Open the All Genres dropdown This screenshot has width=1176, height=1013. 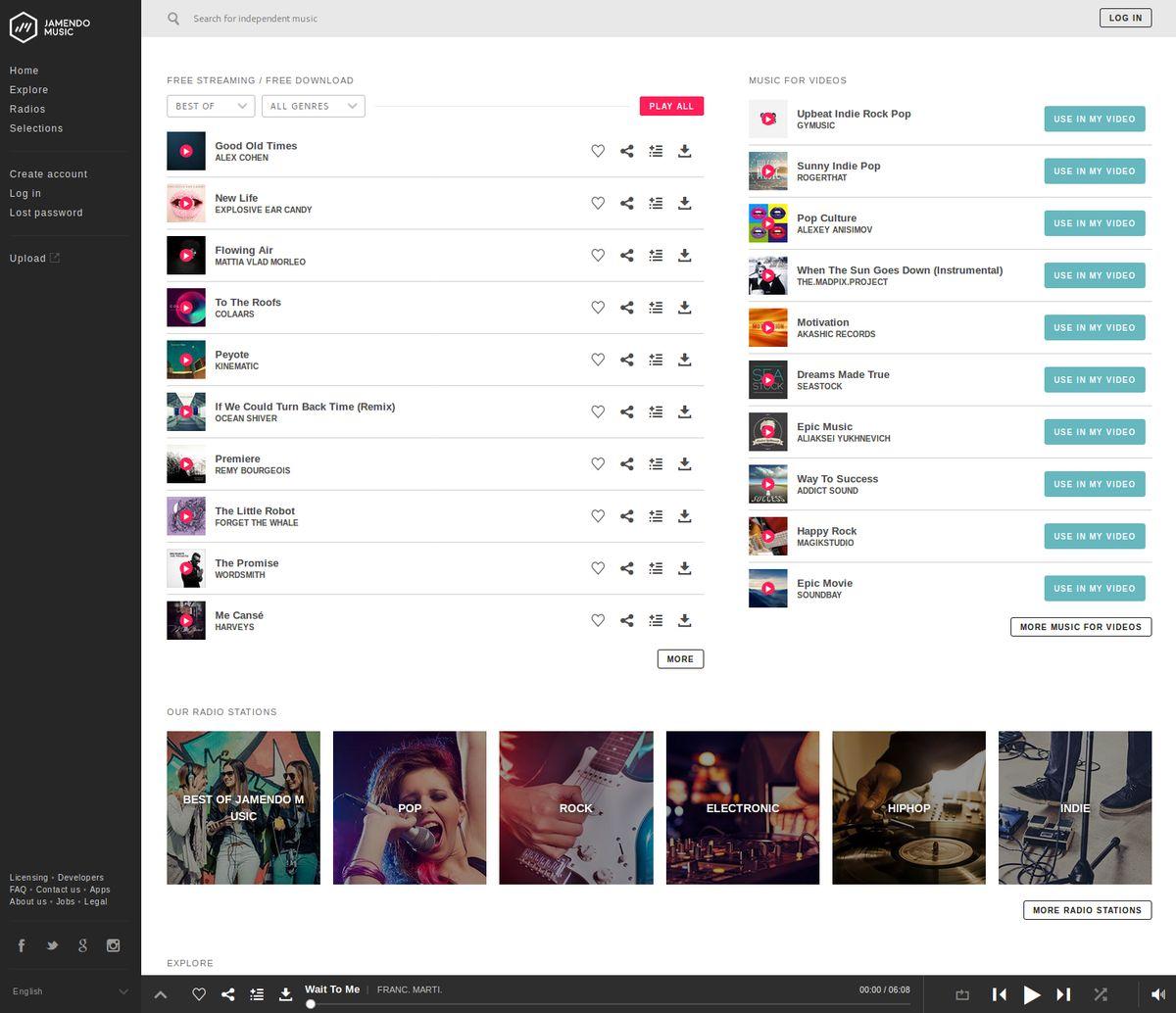[314, 106]
